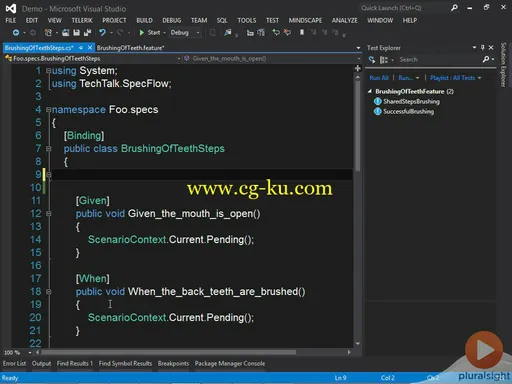Click the Open File toolbar icon
The width and height of the screenshot is (512, 384).
[66, 32]
